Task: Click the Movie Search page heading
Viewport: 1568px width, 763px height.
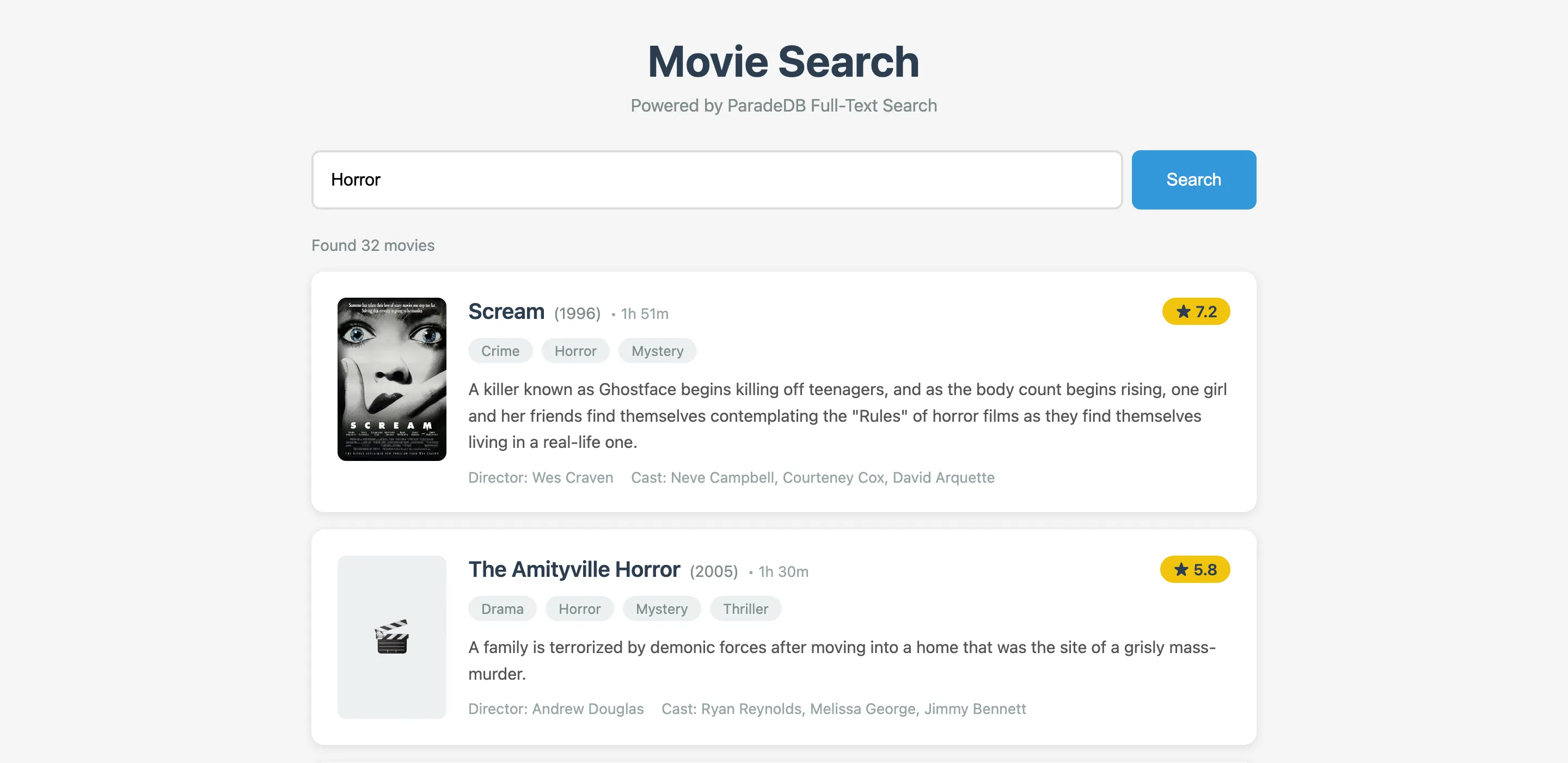Action: coord(783,61)
